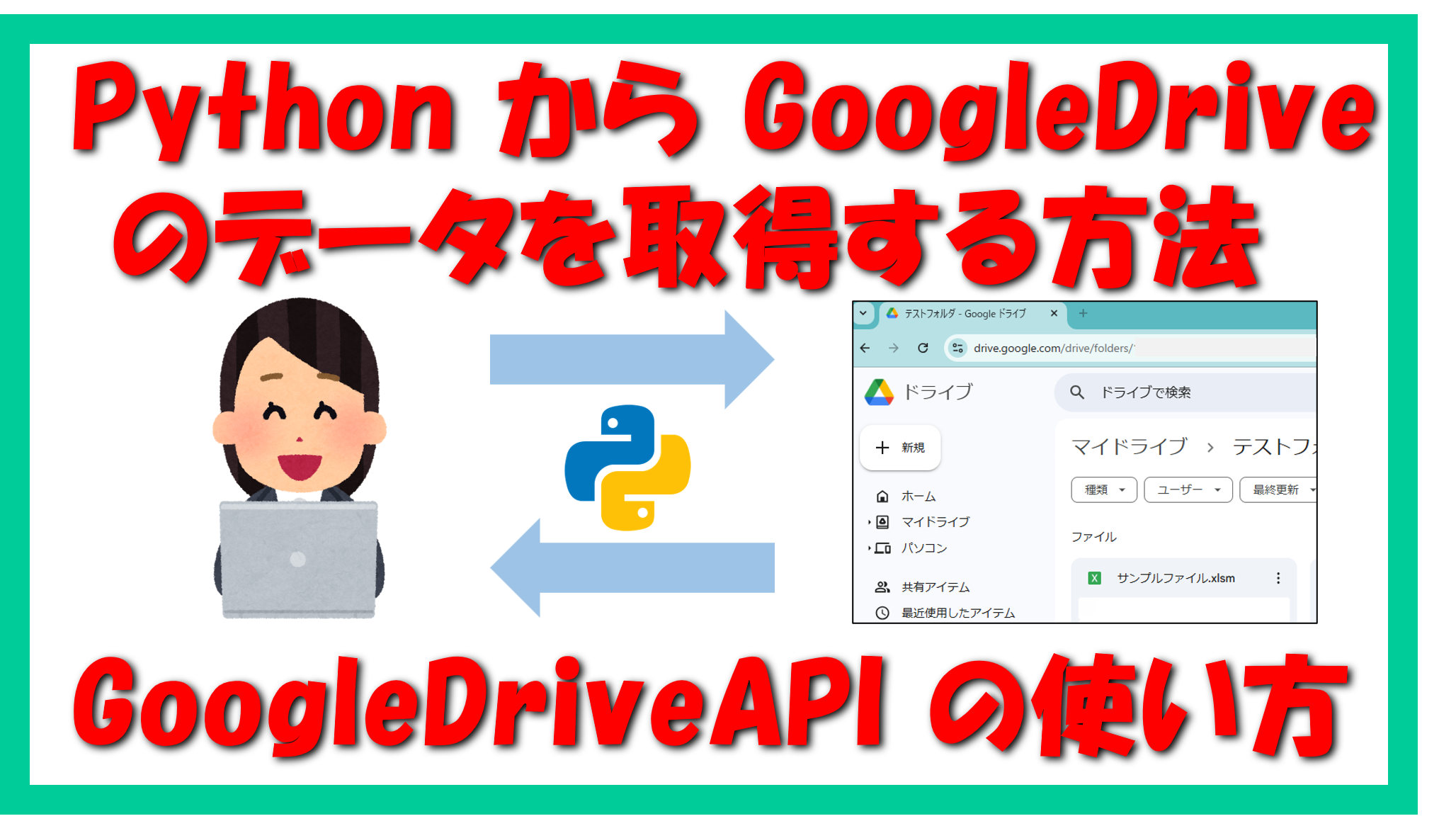Click the ドライブ product name text
Image resolution: width=1456 pixels, height=838 pixels.
[x=938, y=392]
